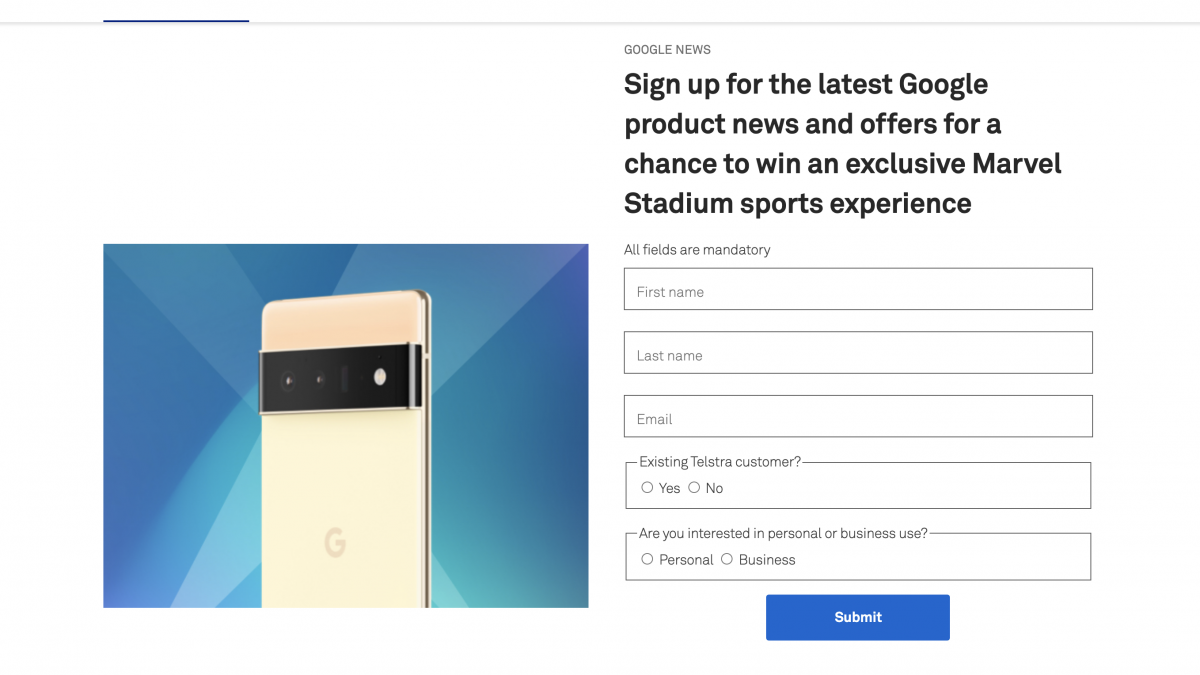Focus the Last name text box

[858, 353]
